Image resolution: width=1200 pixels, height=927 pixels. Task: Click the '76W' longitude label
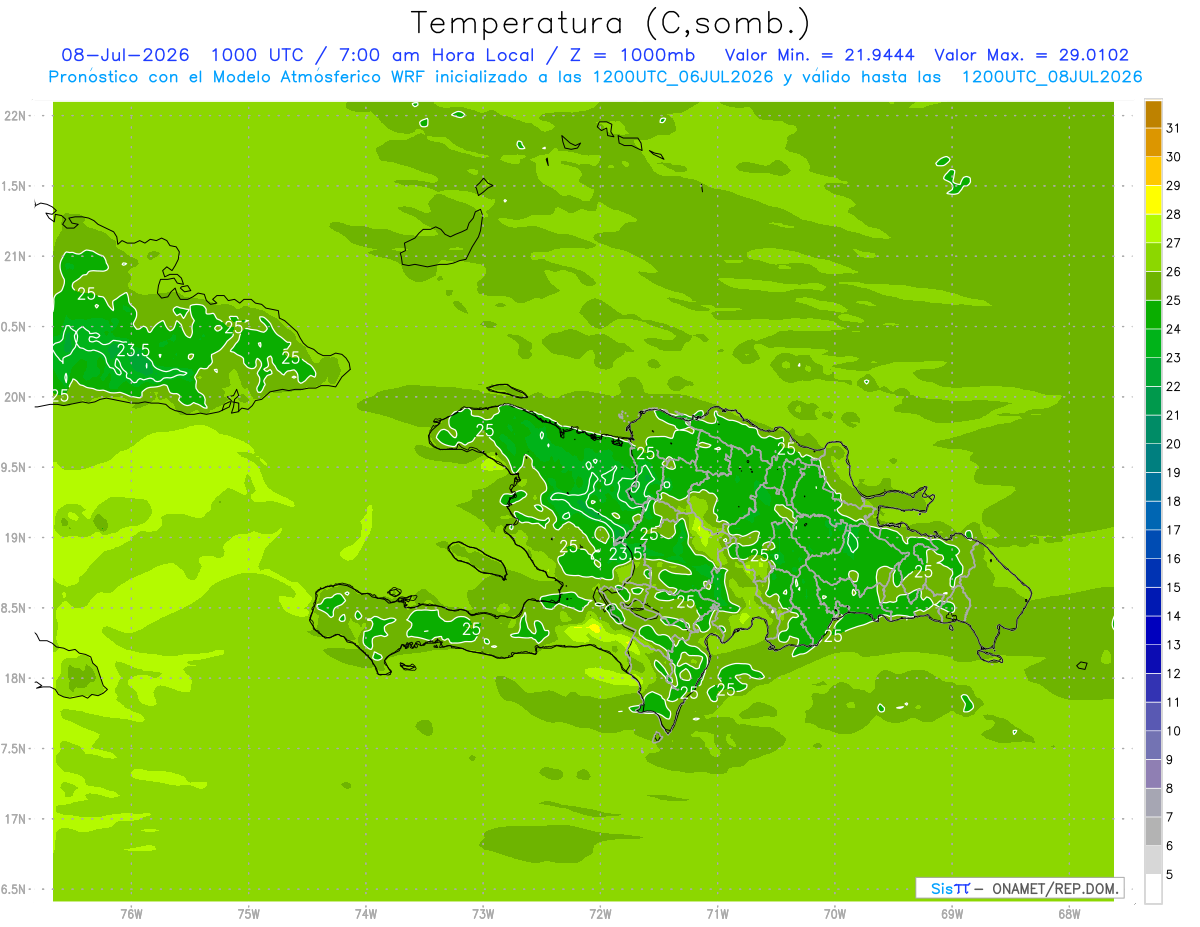pos(131,914)
